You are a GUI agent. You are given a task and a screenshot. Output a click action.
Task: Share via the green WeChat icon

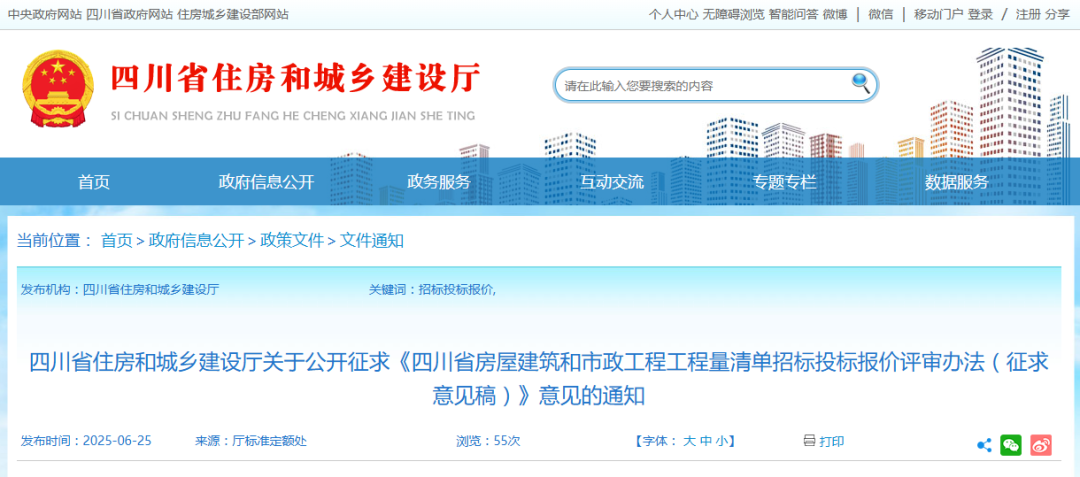1011,445
